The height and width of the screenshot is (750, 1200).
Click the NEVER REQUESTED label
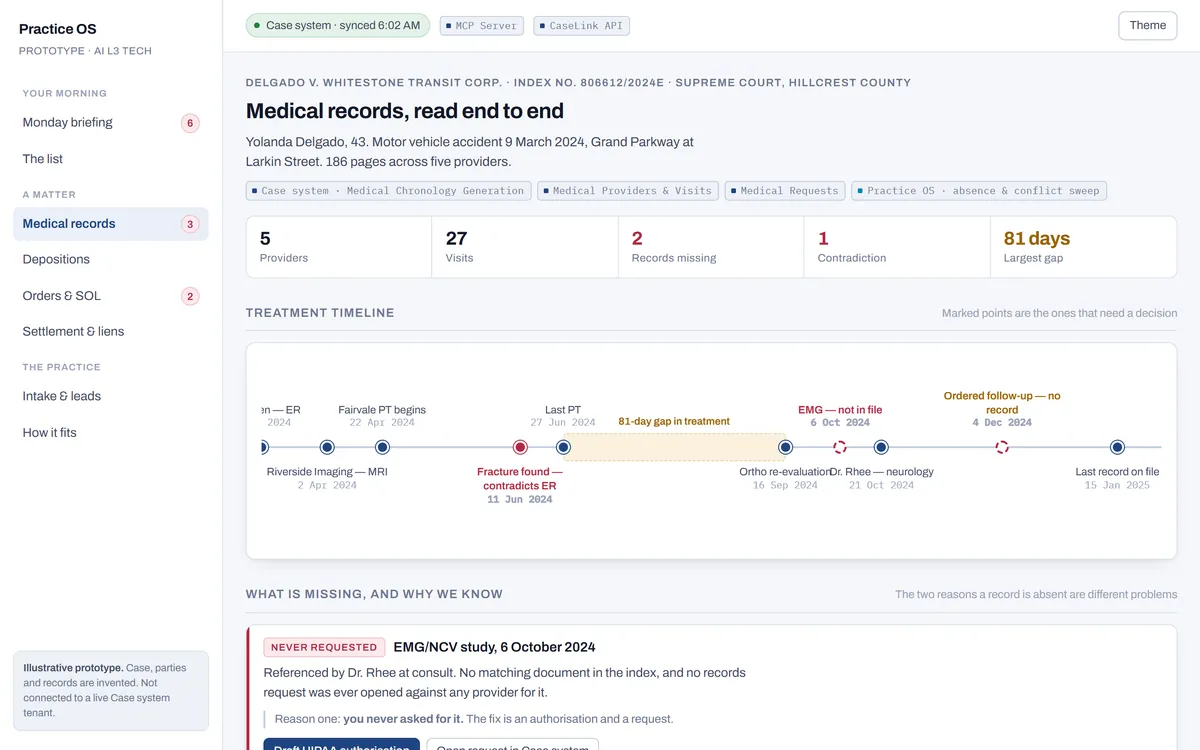(324, 647)
